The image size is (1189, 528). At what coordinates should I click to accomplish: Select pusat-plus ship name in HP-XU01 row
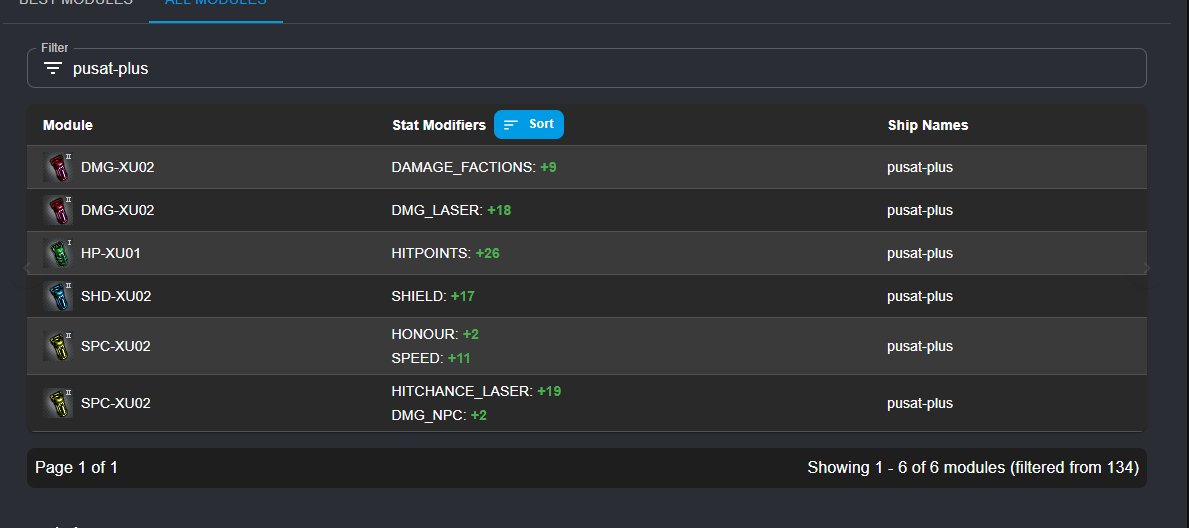pyautogui.click(x=920, y=253)
